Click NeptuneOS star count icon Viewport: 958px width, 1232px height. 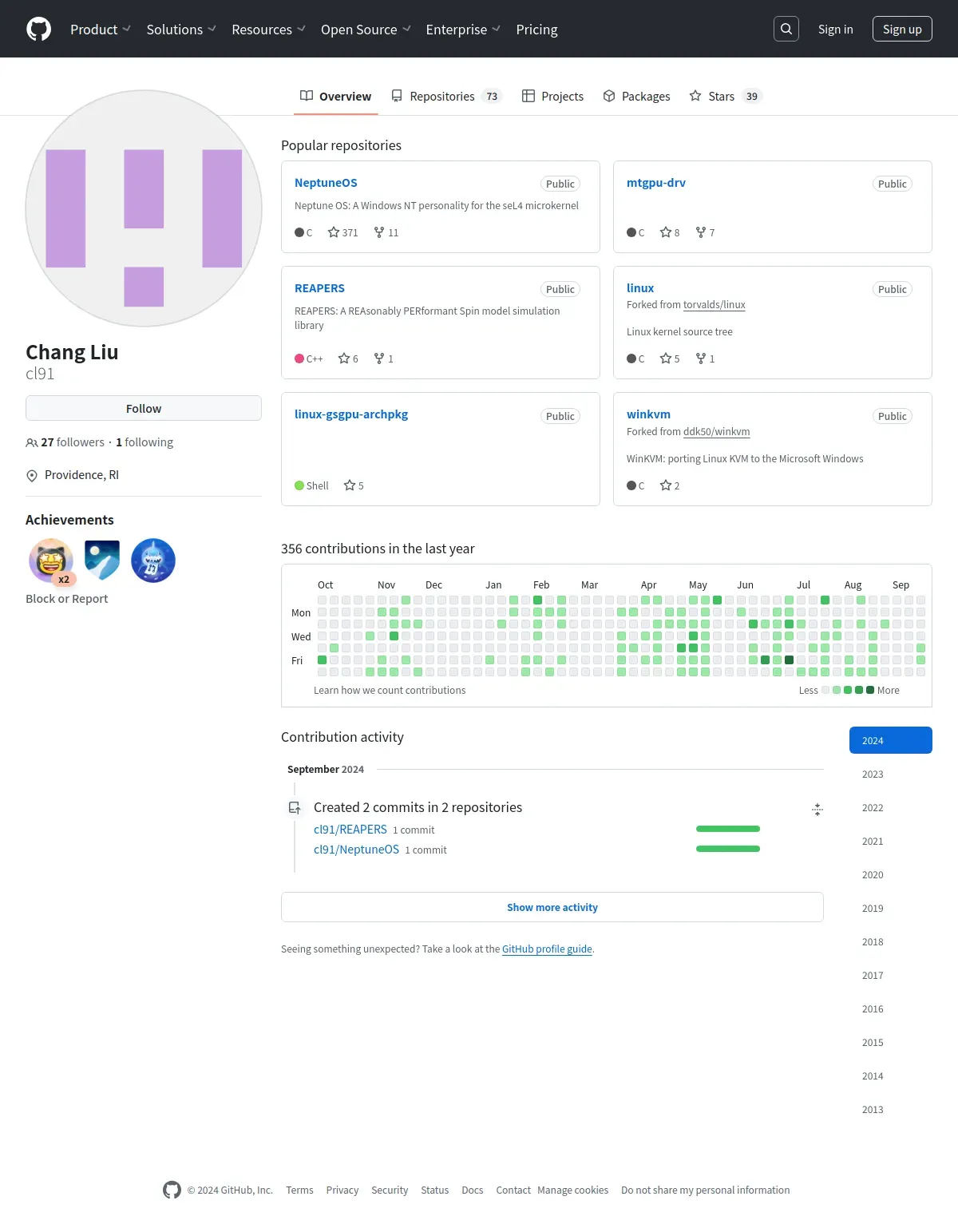tap(334, 232)
